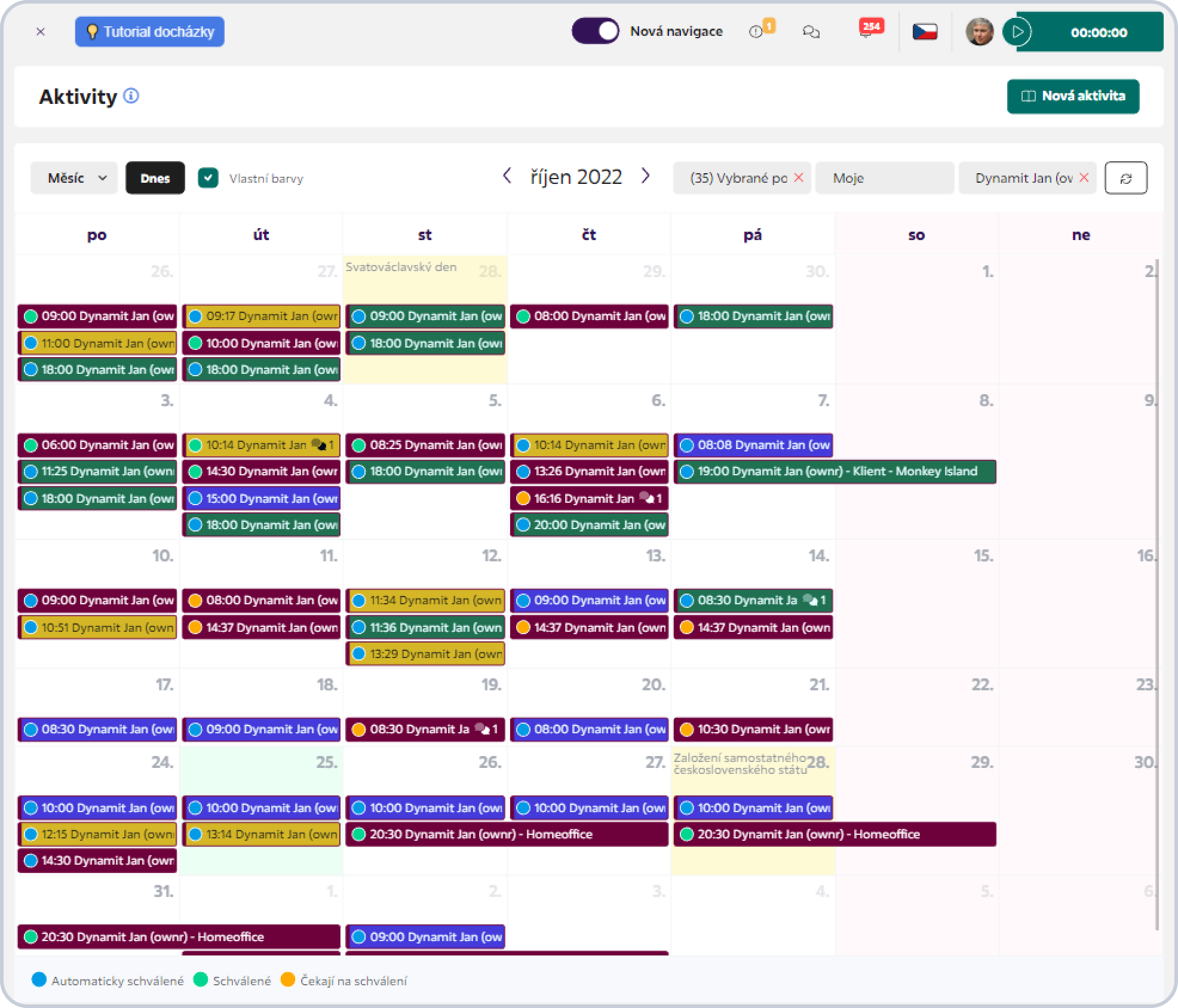Viewport: 1178px width, 1008px height.
Task: Click comment icon on 08:30 activity on 14th
Action: 810,600
